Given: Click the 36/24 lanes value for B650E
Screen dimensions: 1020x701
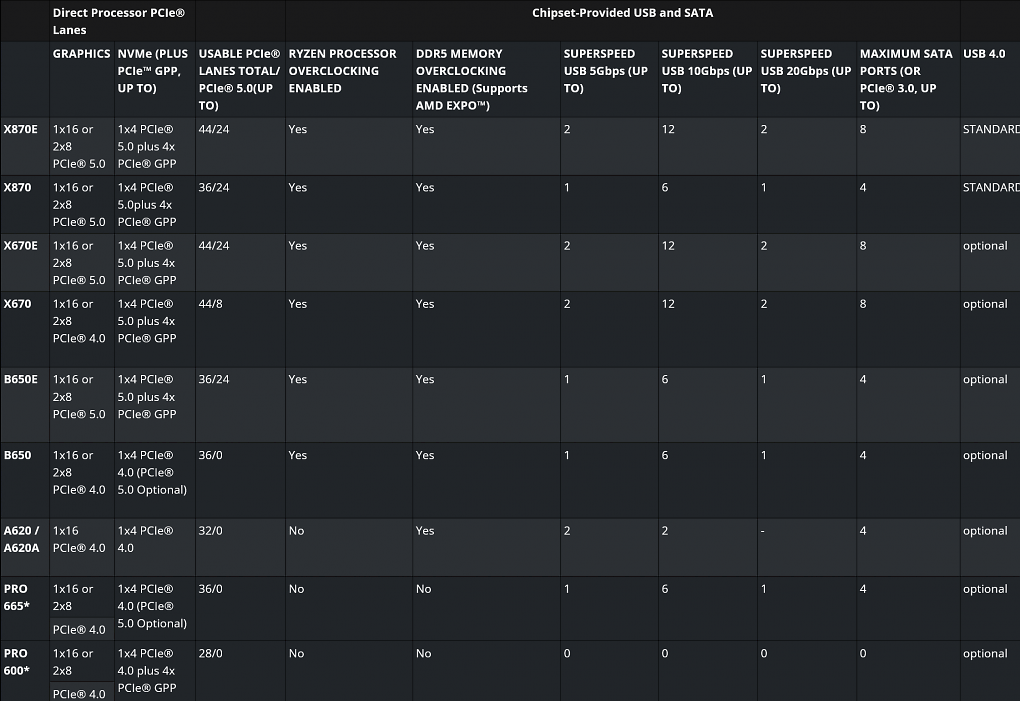Looking at the screenshot, I should coord(214,379).
